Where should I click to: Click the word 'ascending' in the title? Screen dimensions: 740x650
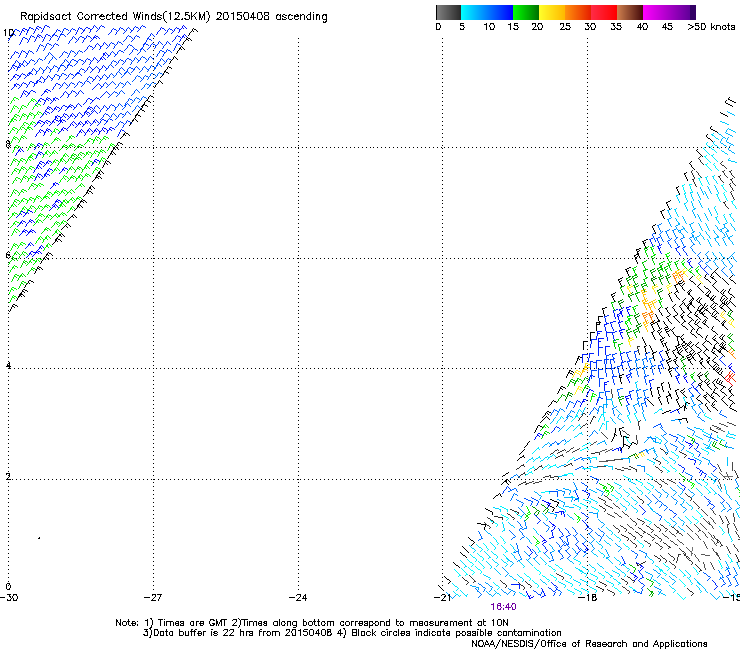[x=301, y=17]
